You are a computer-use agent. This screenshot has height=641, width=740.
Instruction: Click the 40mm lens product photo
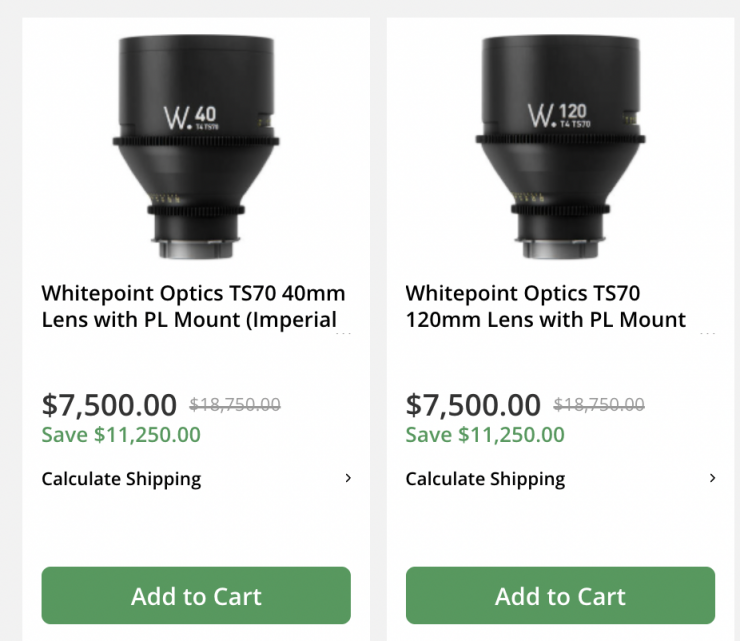point(195,145)
